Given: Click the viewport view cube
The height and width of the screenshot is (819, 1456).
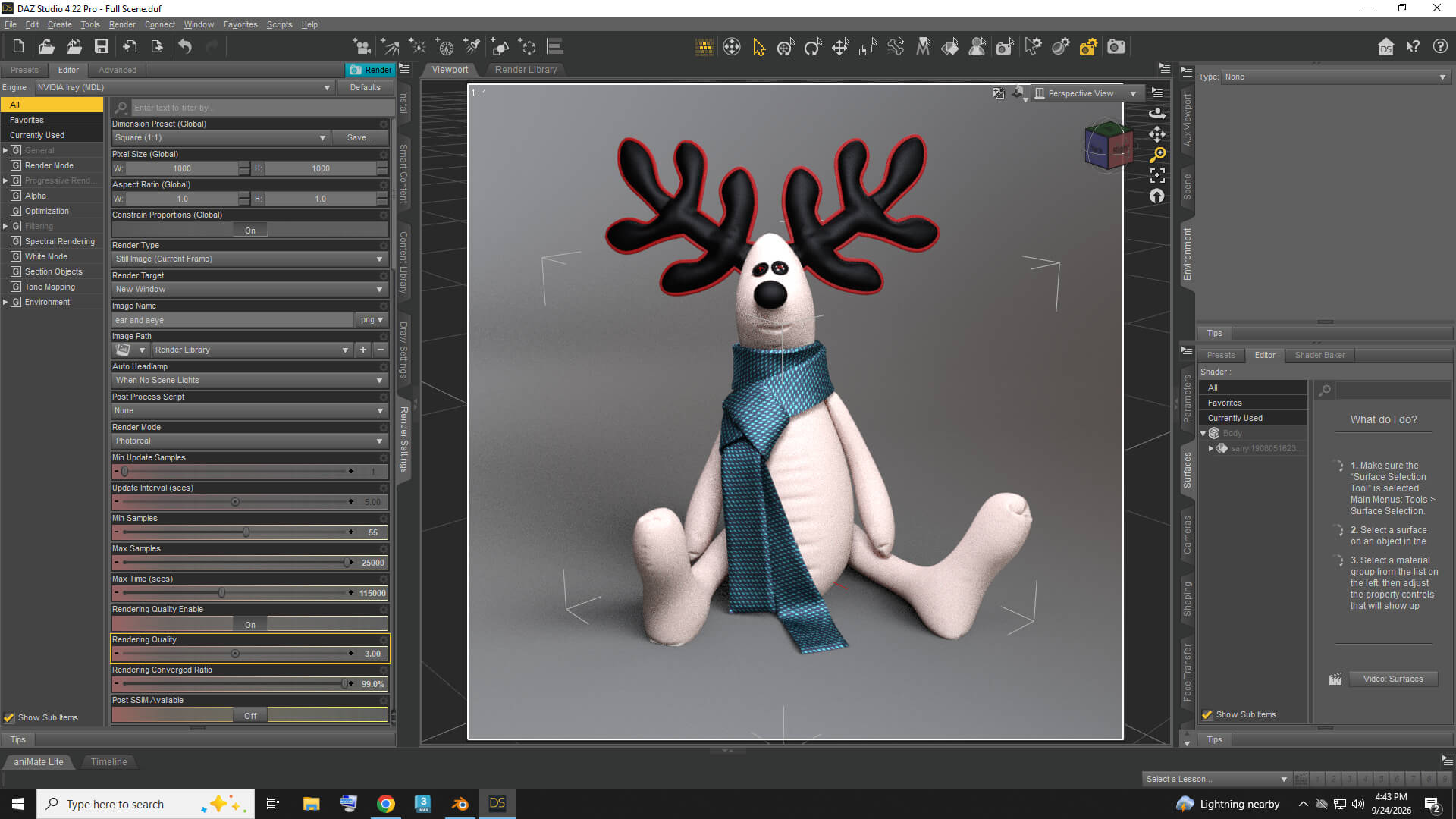Looking at the screenshot, I should 1109,146.
